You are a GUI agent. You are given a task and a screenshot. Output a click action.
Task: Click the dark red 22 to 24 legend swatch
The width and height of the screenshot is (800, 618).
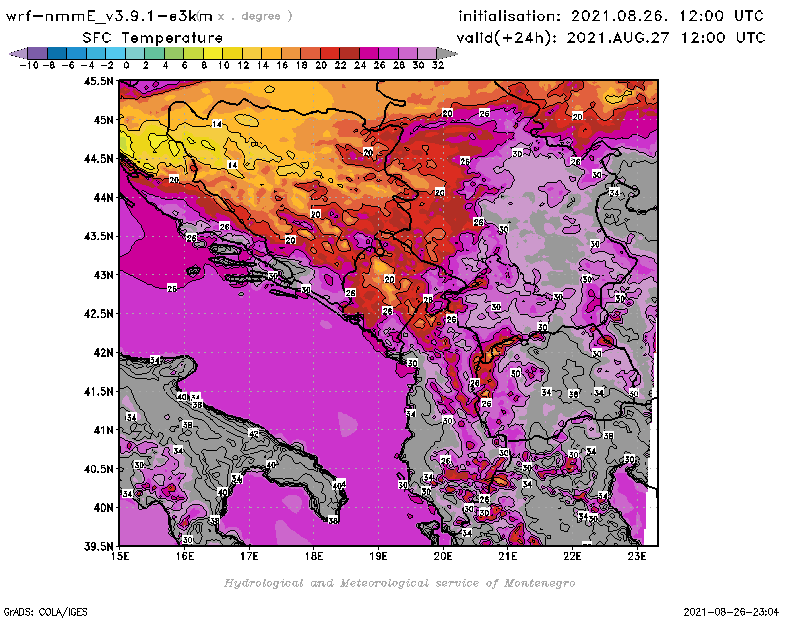(x=349, y=53)
